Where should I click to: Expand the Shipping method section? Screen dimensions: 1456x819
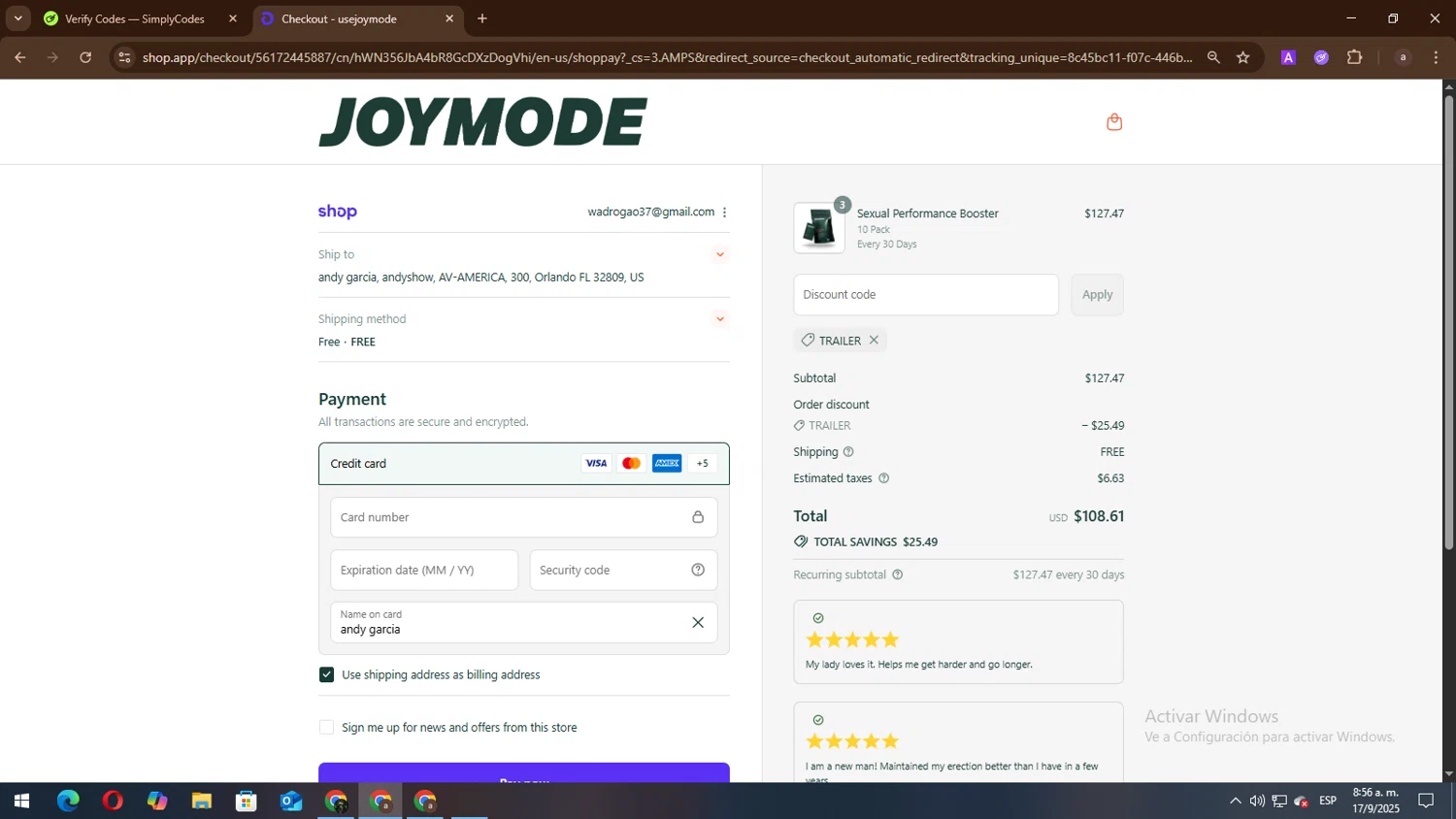(720, 319)
